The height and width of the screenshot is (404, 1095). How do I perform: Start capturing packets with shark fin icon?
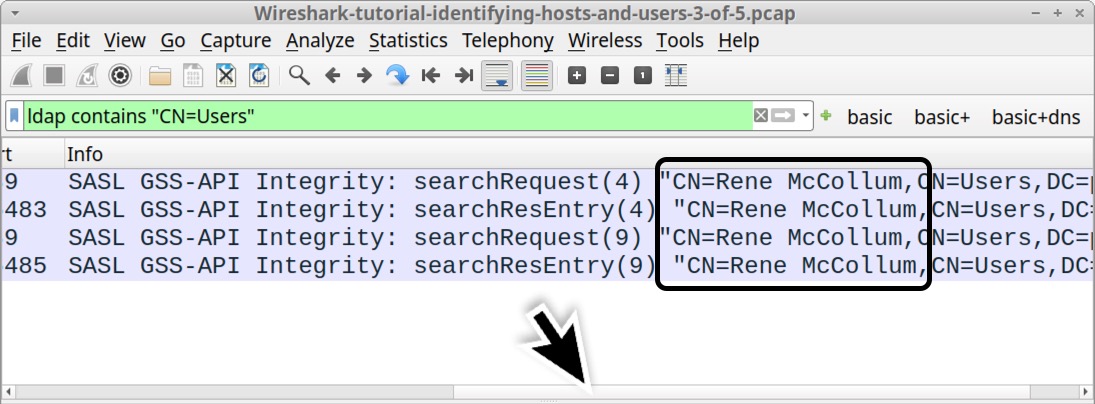pyautogui.click(x=21, y=75)
